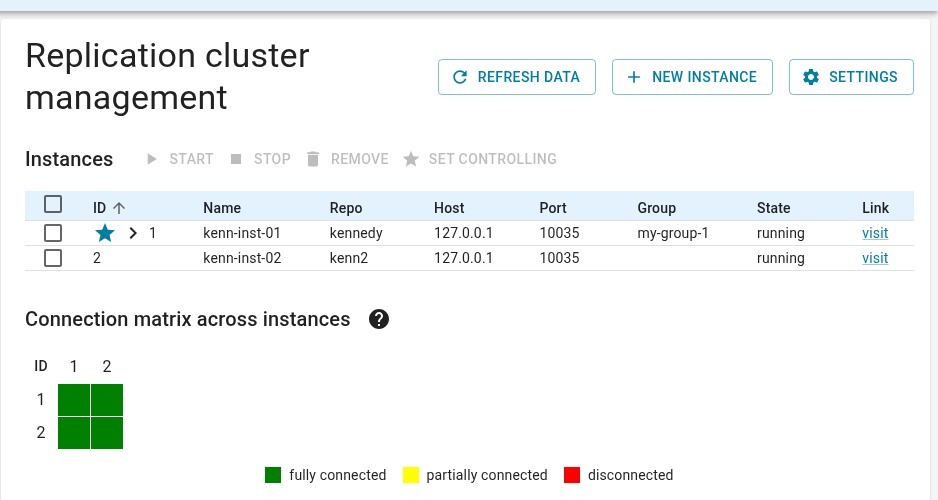Click the Port column header
The height and width of the screenshot is (500, 938).
(553, 208)
